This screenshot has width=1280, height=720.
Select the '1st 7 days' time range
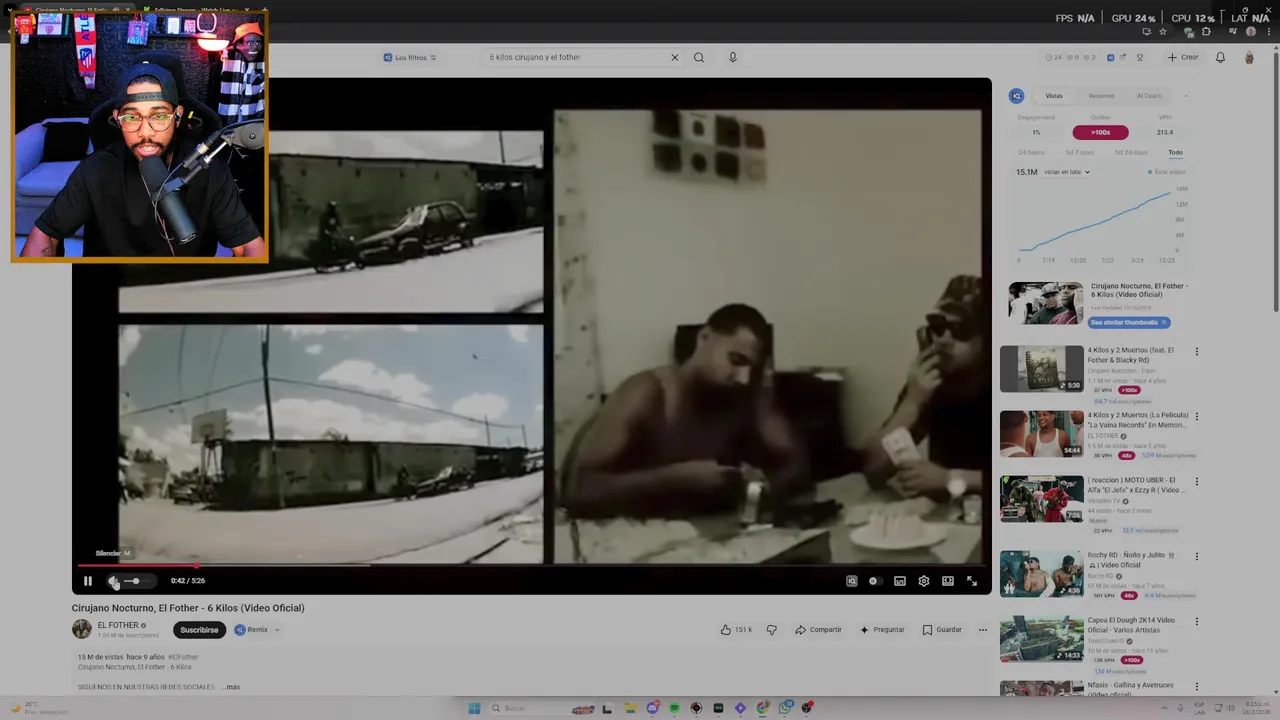[x=1079, y=152]
